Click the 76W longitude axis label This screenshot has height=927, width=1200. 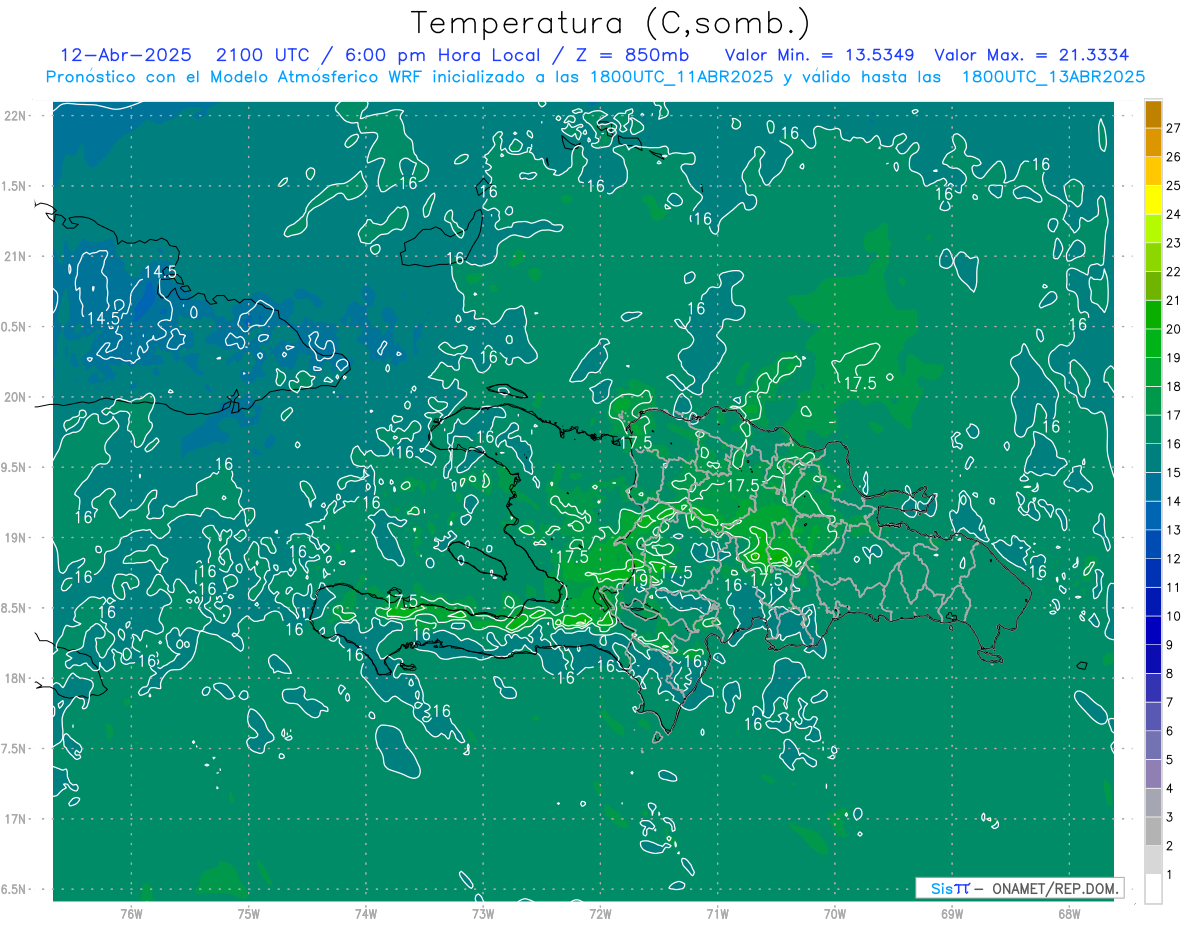pos(131,913)
